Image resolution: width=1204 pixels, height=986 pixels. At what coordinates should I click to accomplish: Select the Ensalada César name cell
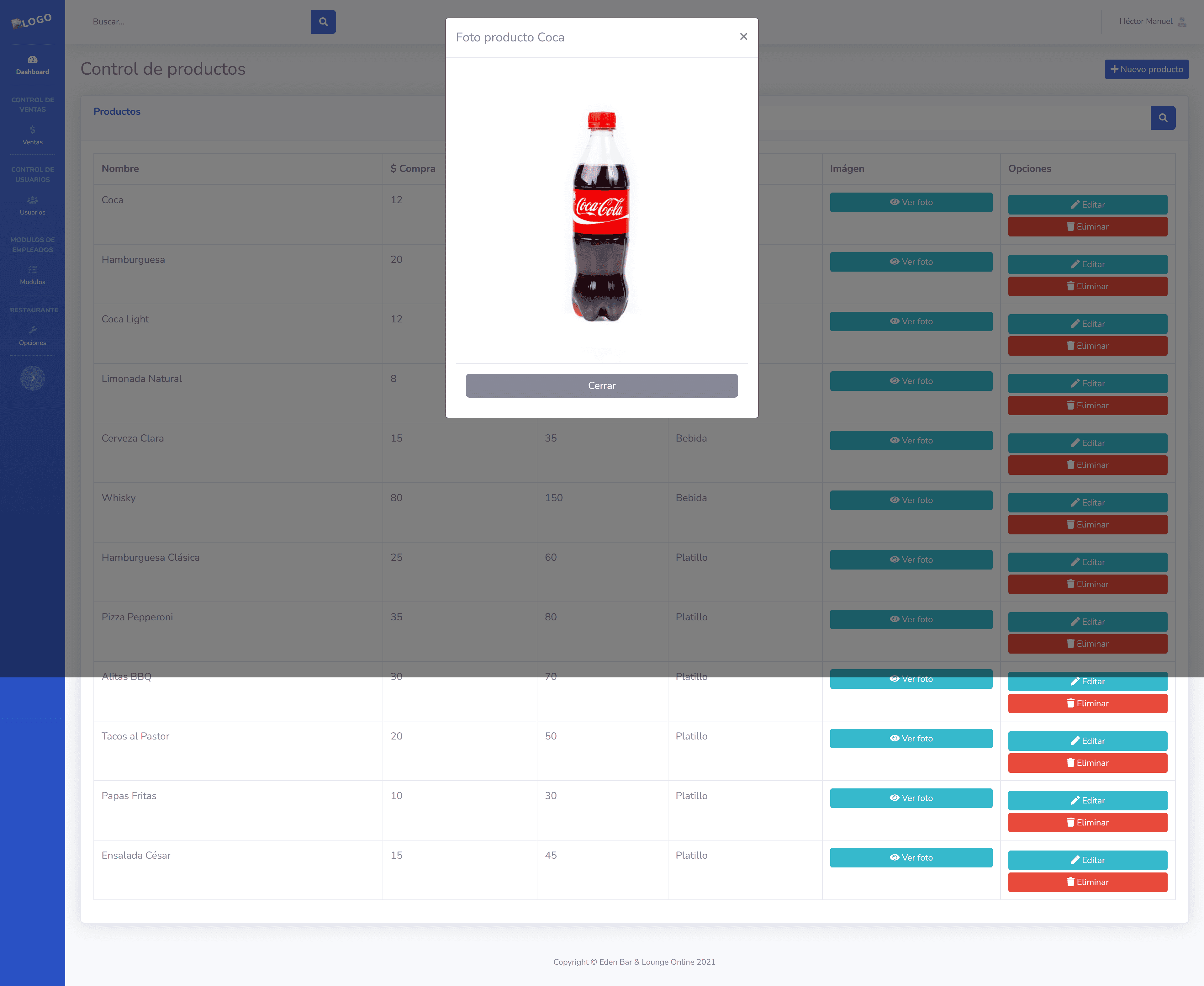pyautogui.click(x=238, y=870)
